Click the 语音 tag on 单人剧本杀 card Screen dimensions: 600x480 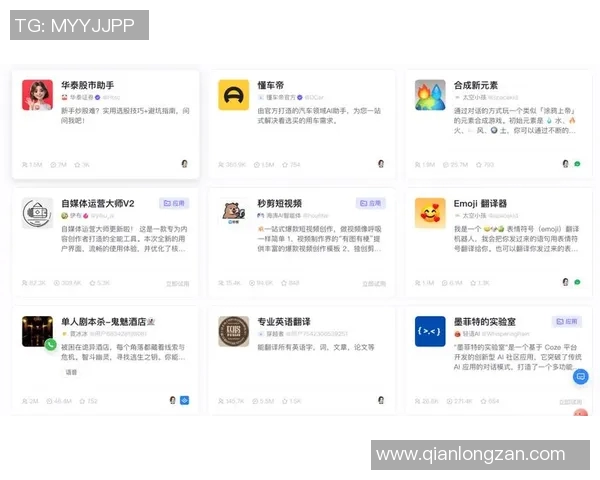point(71,372)
